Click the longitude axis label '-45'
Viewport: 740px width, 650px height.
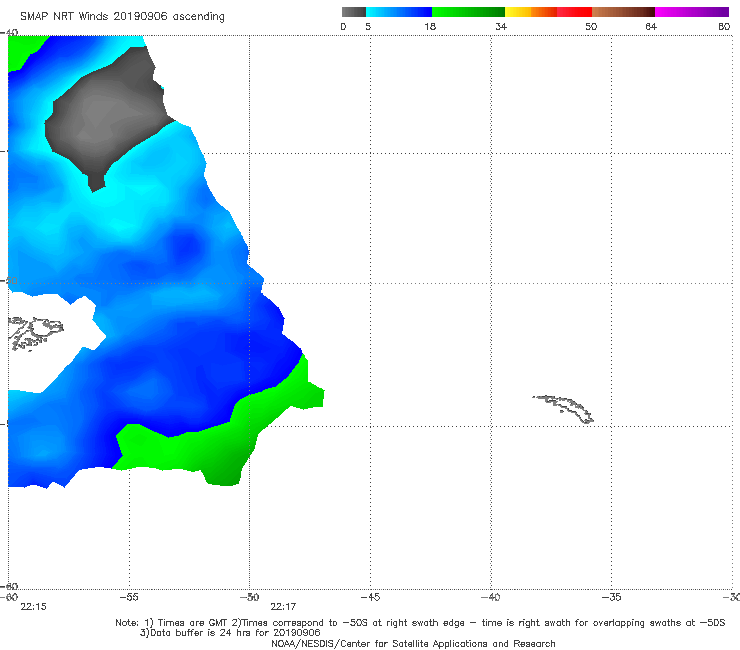pyautogui.click(x=370, y=597)
